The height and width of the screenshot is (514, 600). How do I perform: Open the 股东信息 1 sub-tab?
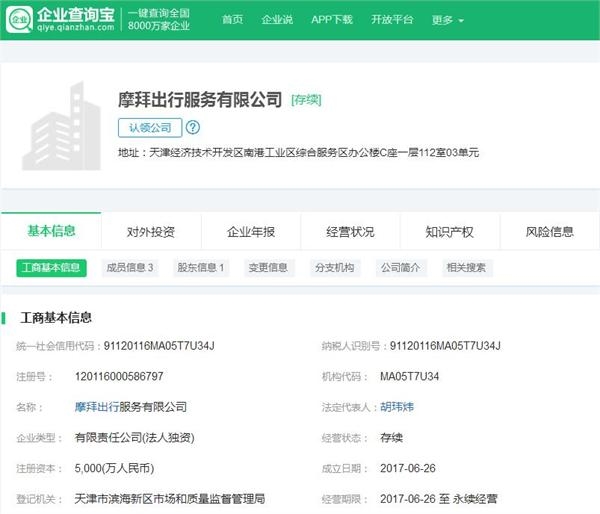pyautogui.click(x=201, y=268)
